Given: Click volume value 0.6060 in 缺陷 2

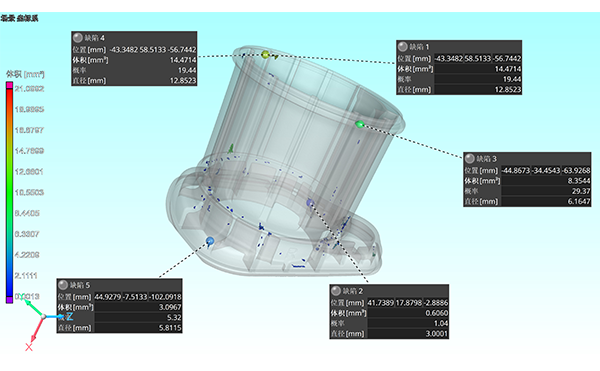Looking at the screenshot, I should (437, 313).
